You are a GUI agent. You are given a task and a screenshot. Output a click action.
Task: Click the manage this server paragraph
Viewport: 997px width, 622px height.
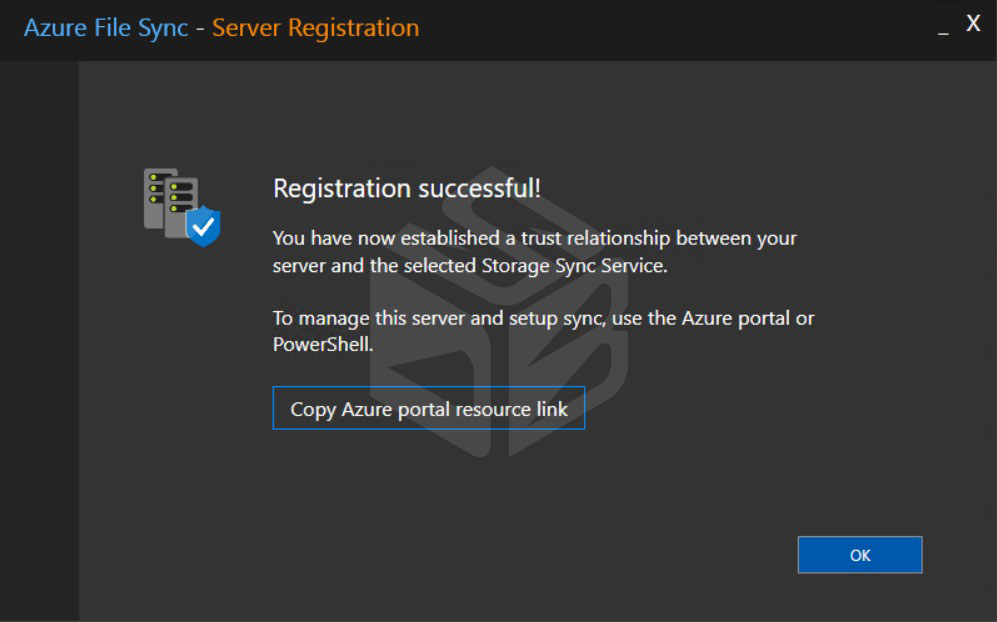click(x=544, y=331)
